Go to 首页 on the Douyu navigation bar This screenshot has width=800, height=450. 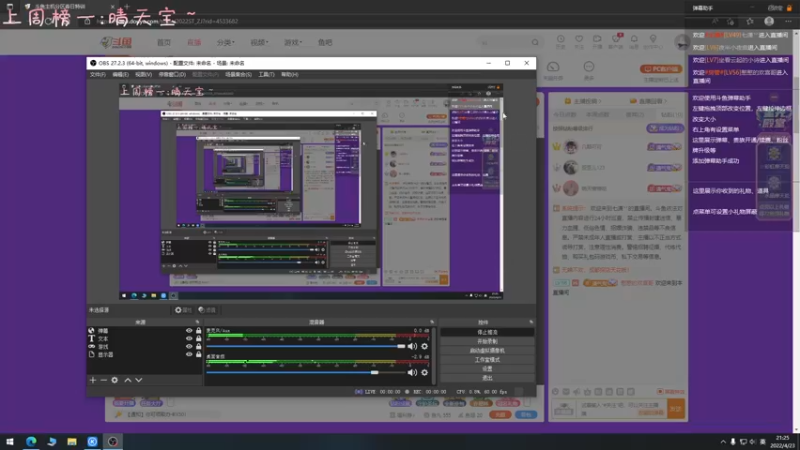point(164,42)
